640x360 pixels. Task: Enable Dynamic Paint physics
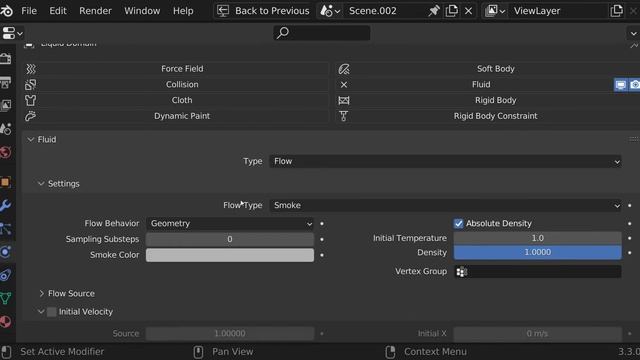(x=176, y=116)
